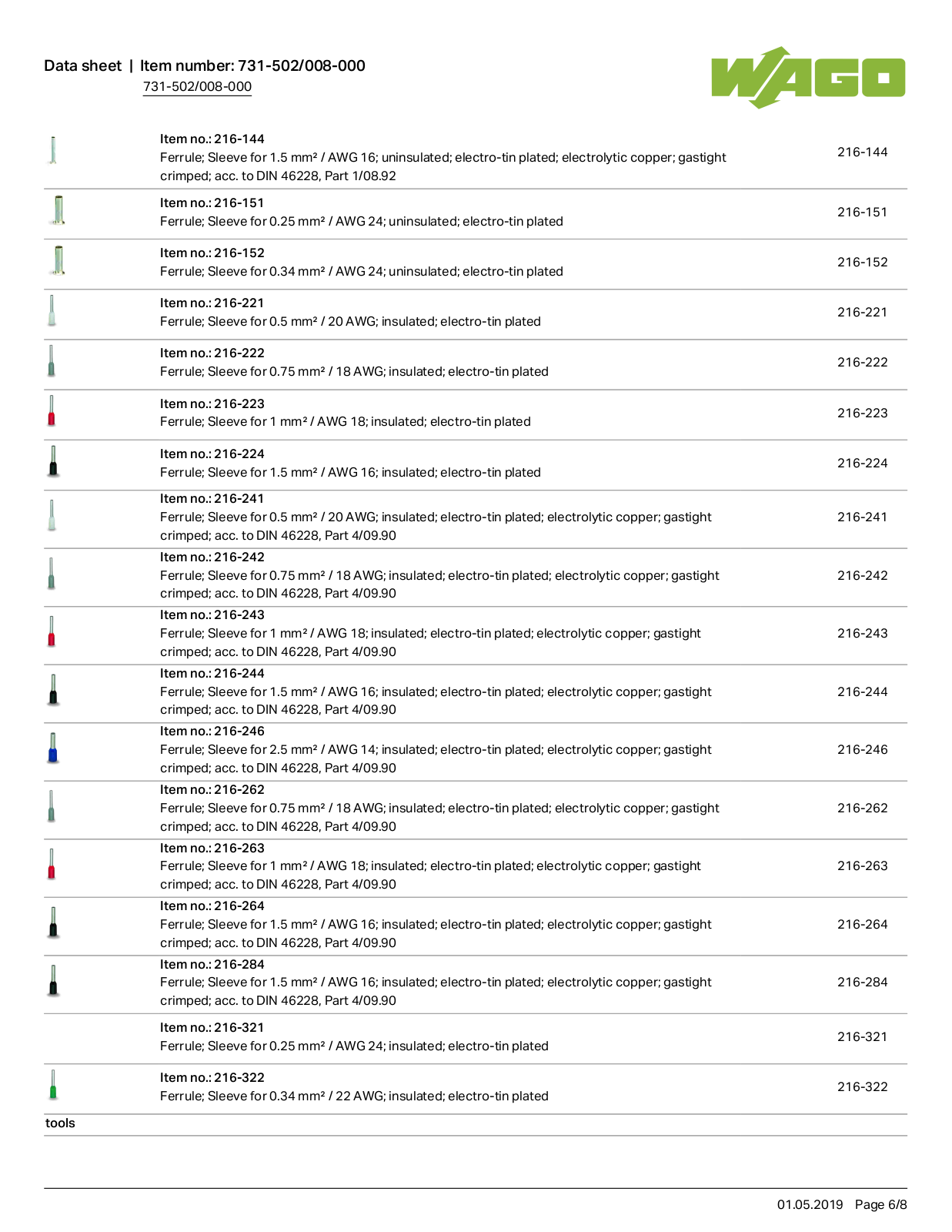Click the red 216-223 ferrule thumbnail
952x1232 pixels.
tap(52, 410)
